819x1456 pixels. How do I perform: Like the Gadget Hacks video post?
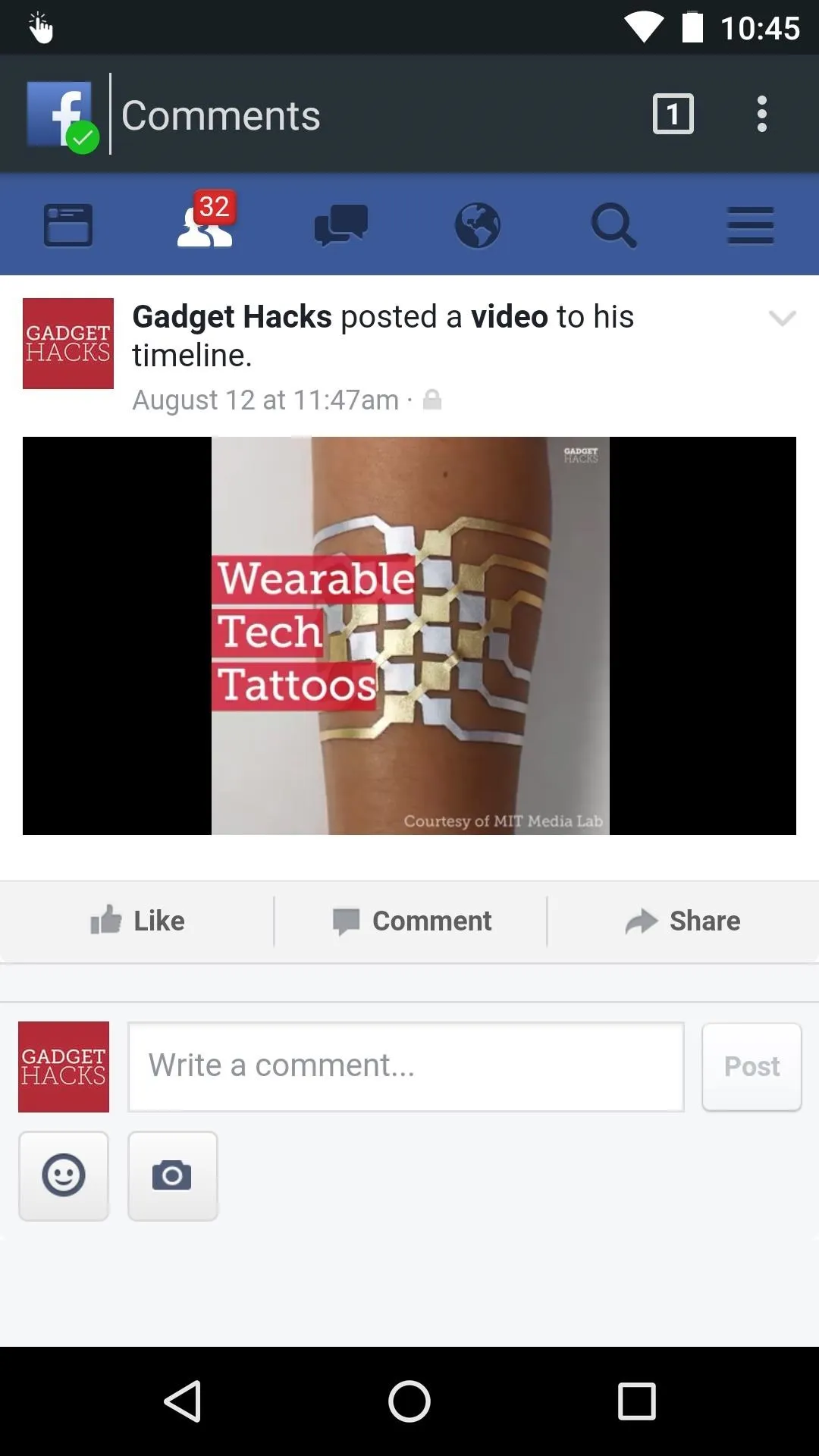(137, 921)
